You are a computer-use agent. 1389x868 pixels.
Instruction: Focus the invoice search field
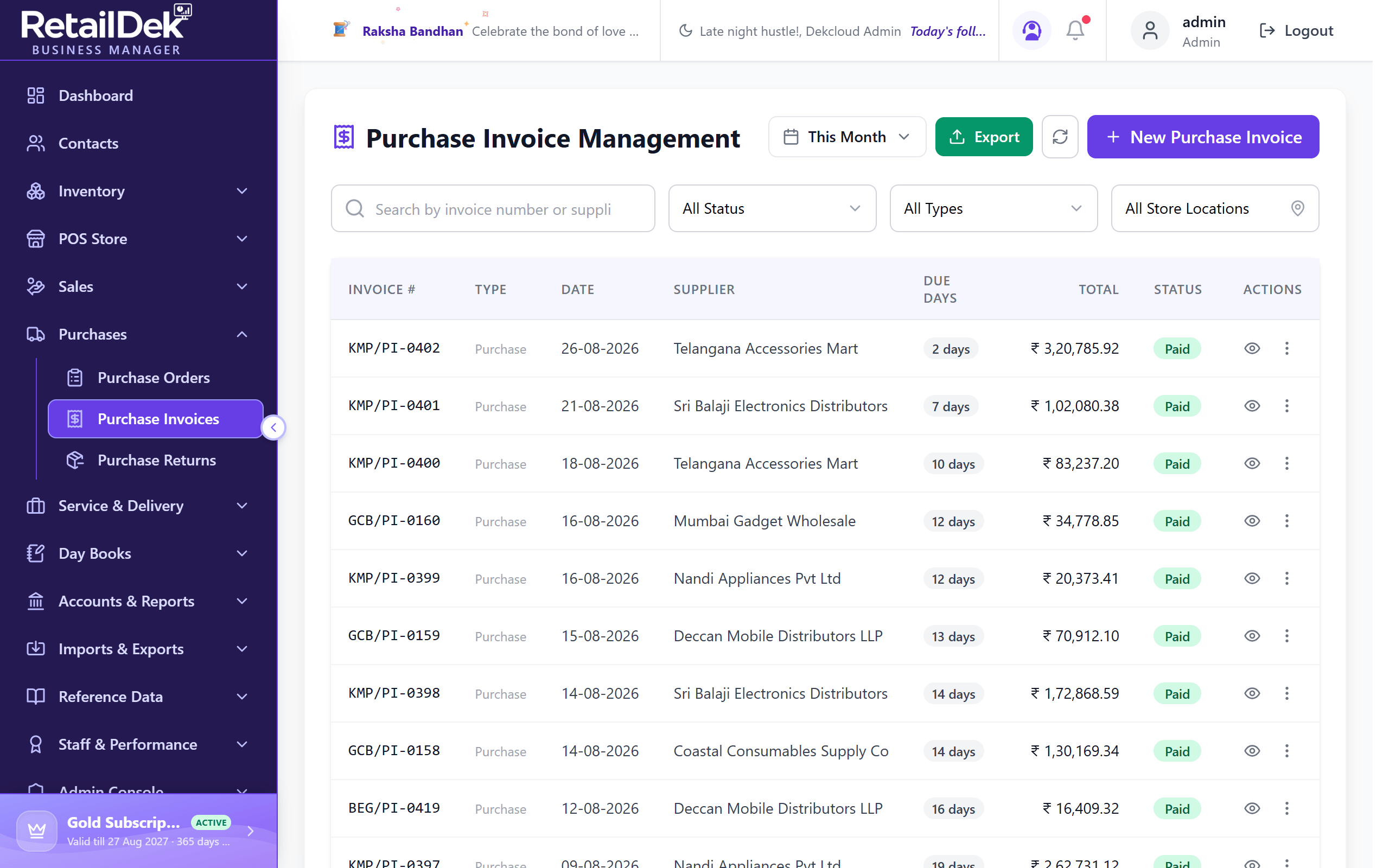(493, 208)
